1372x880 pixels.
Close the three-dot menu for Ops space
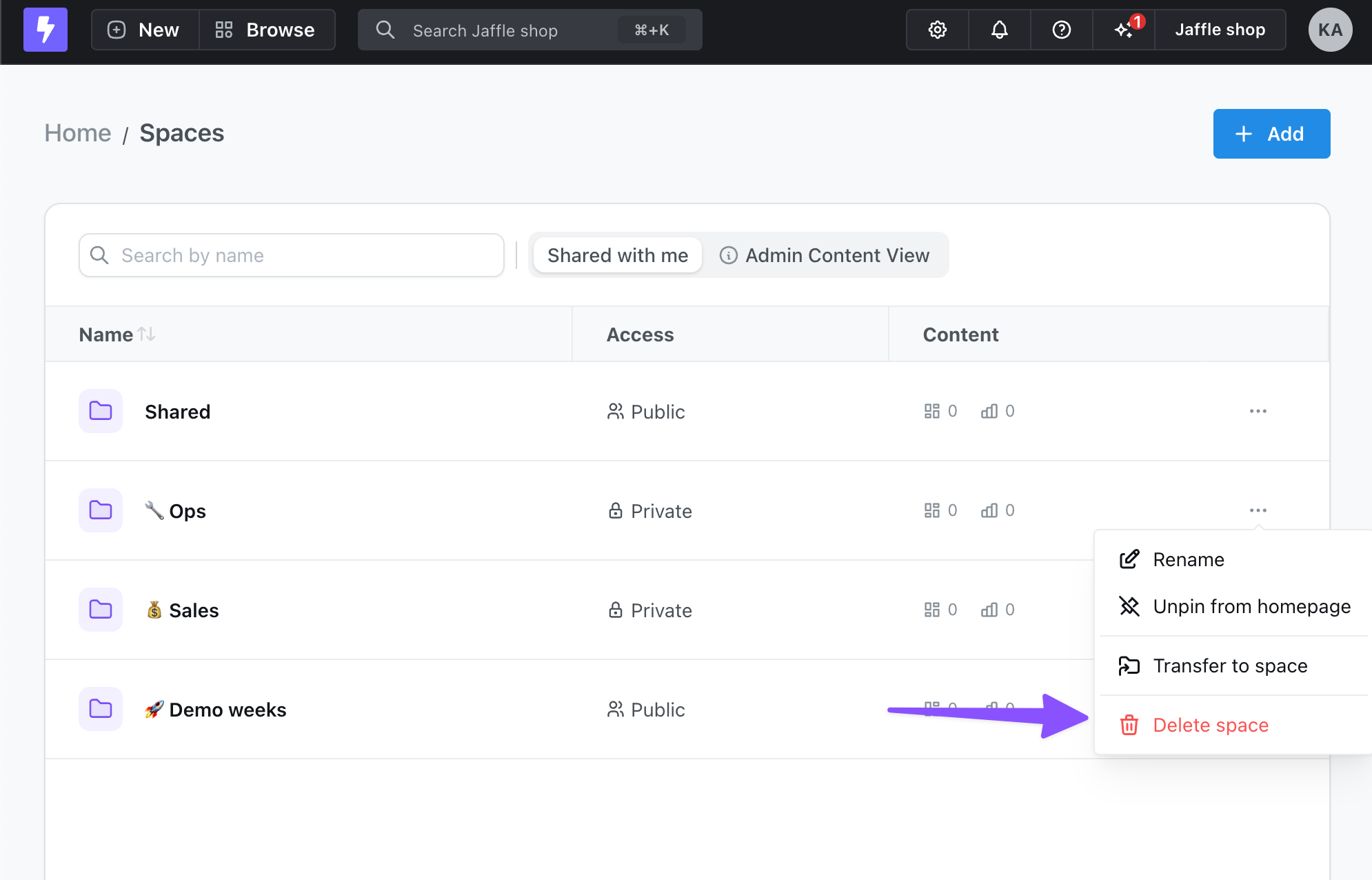[1258, 510]
